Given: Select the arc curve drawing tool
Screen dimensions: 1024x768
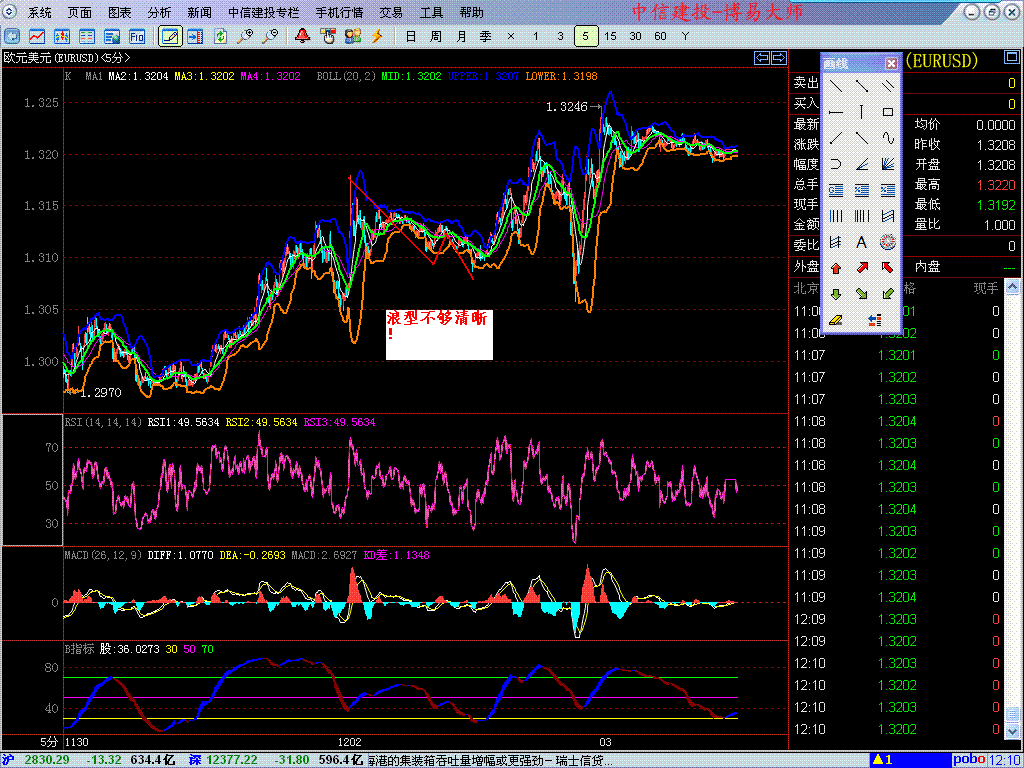Looking at the screenshot, I should click(836, 164).
